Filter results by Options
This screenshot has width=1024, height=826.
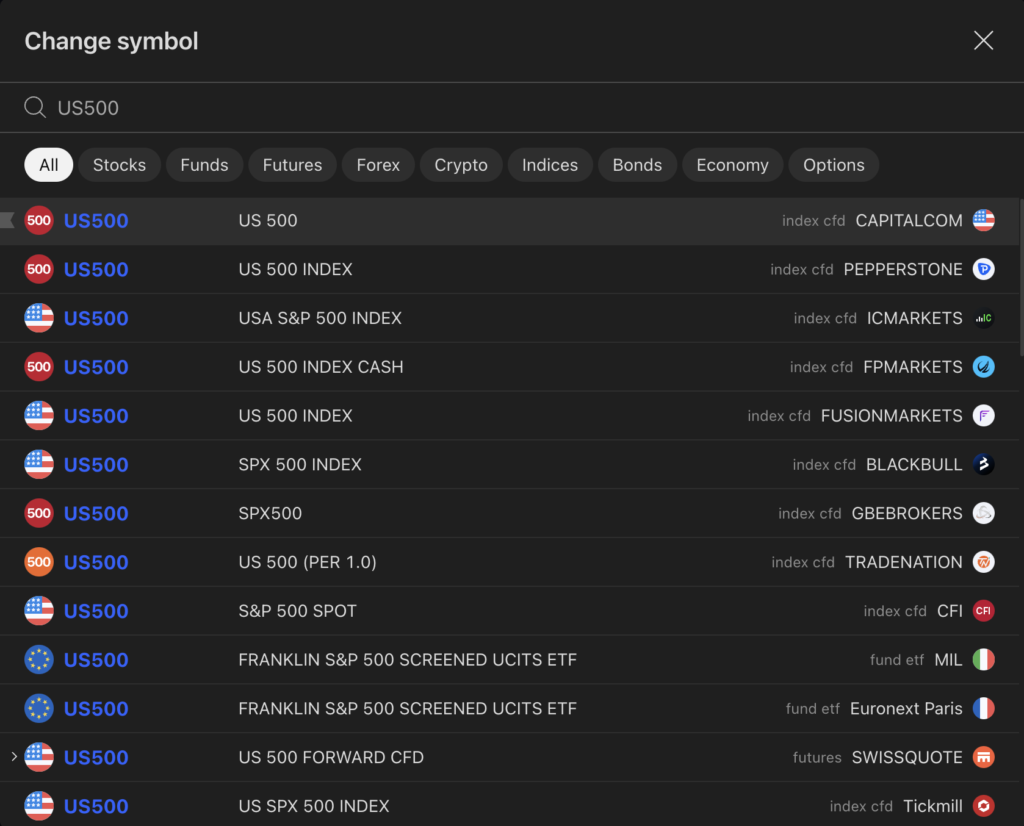pos(833,165)
